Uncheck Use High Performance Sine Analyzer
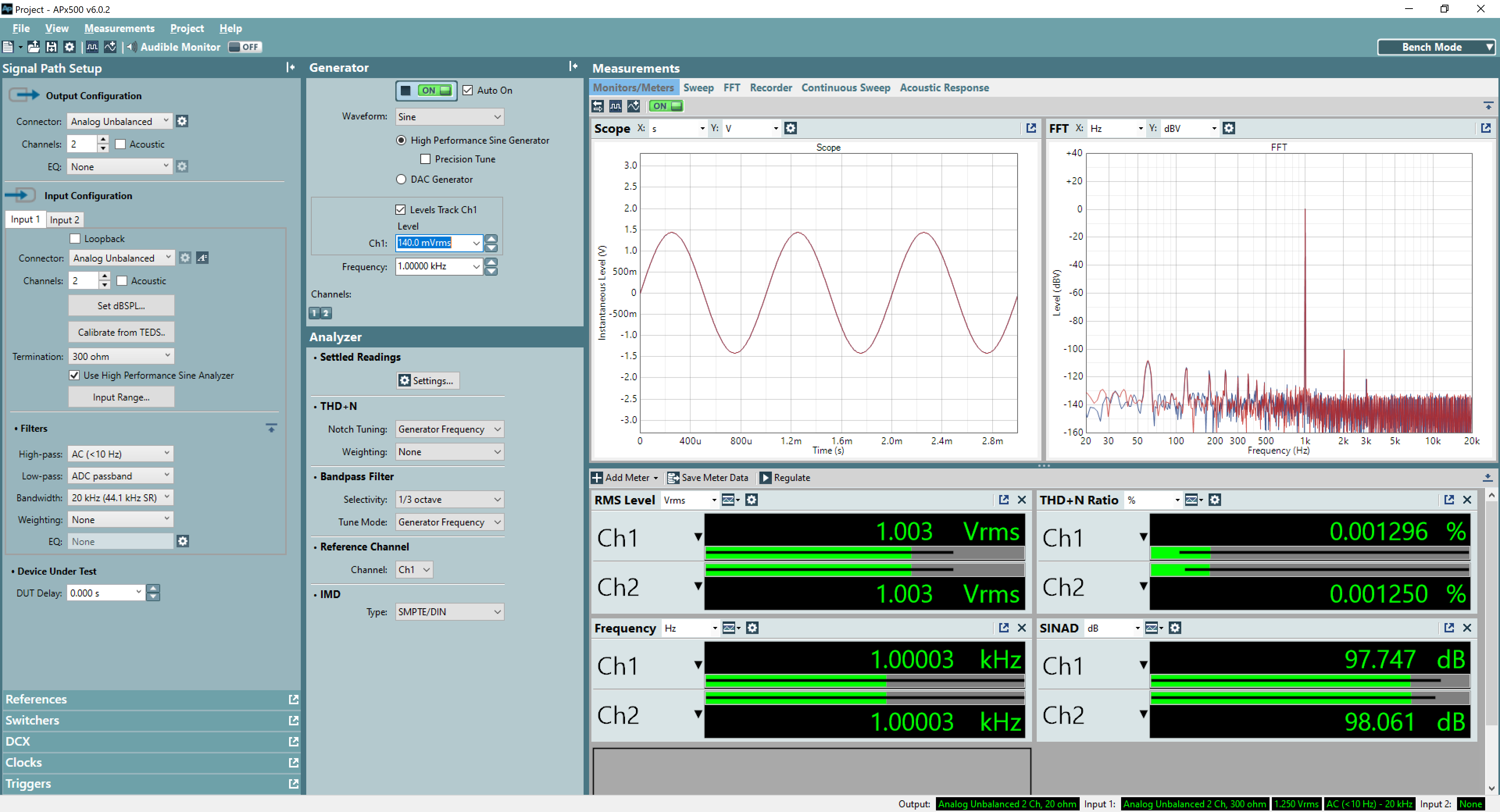Screen dimensions: 1500x812 pyautogui.click(x=75, y=376)
